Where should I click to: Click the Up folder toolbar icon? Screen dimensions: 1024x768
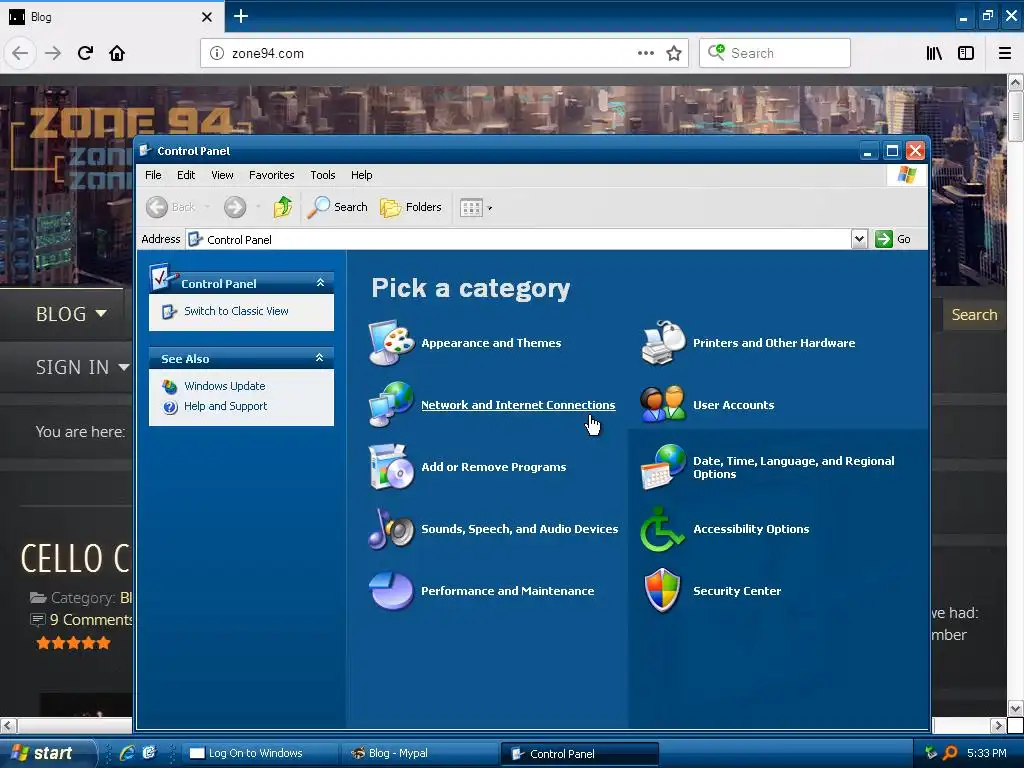[283, 207]
